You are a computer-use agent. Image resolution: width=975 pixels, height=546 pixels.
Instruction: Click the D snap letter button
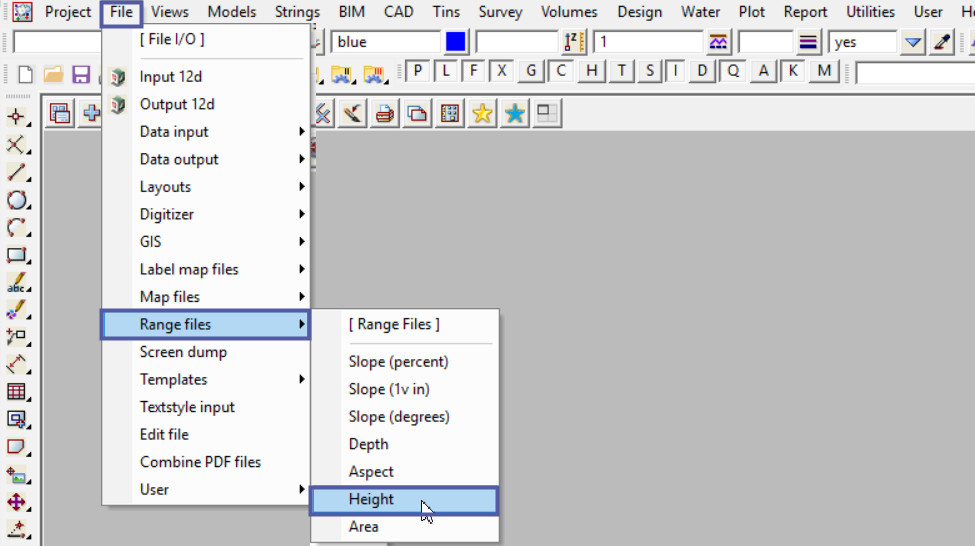[702, 71]
